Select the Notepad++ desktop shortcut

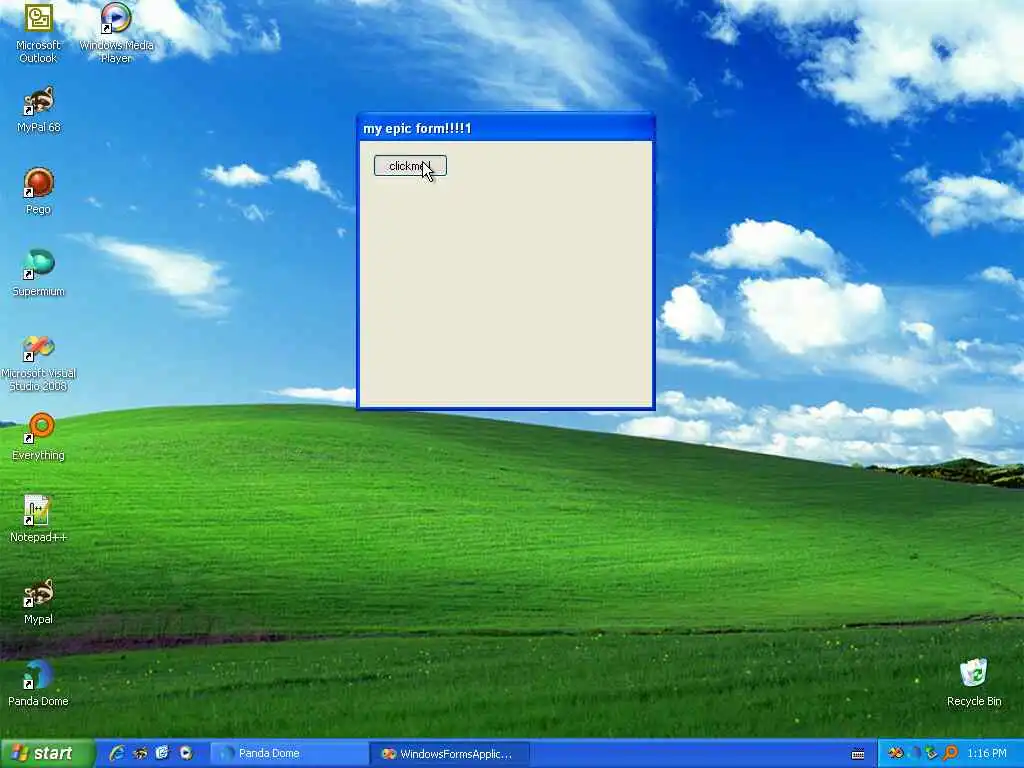[x=39, y=519]
